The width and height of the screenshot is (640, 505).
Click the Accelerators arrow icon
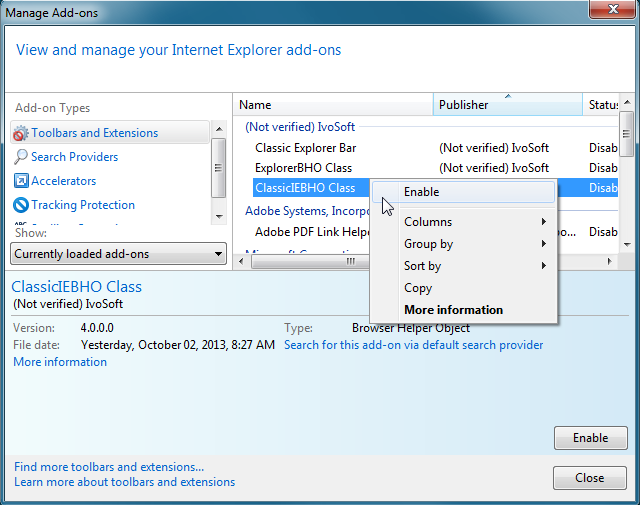(x=21, y=180)
